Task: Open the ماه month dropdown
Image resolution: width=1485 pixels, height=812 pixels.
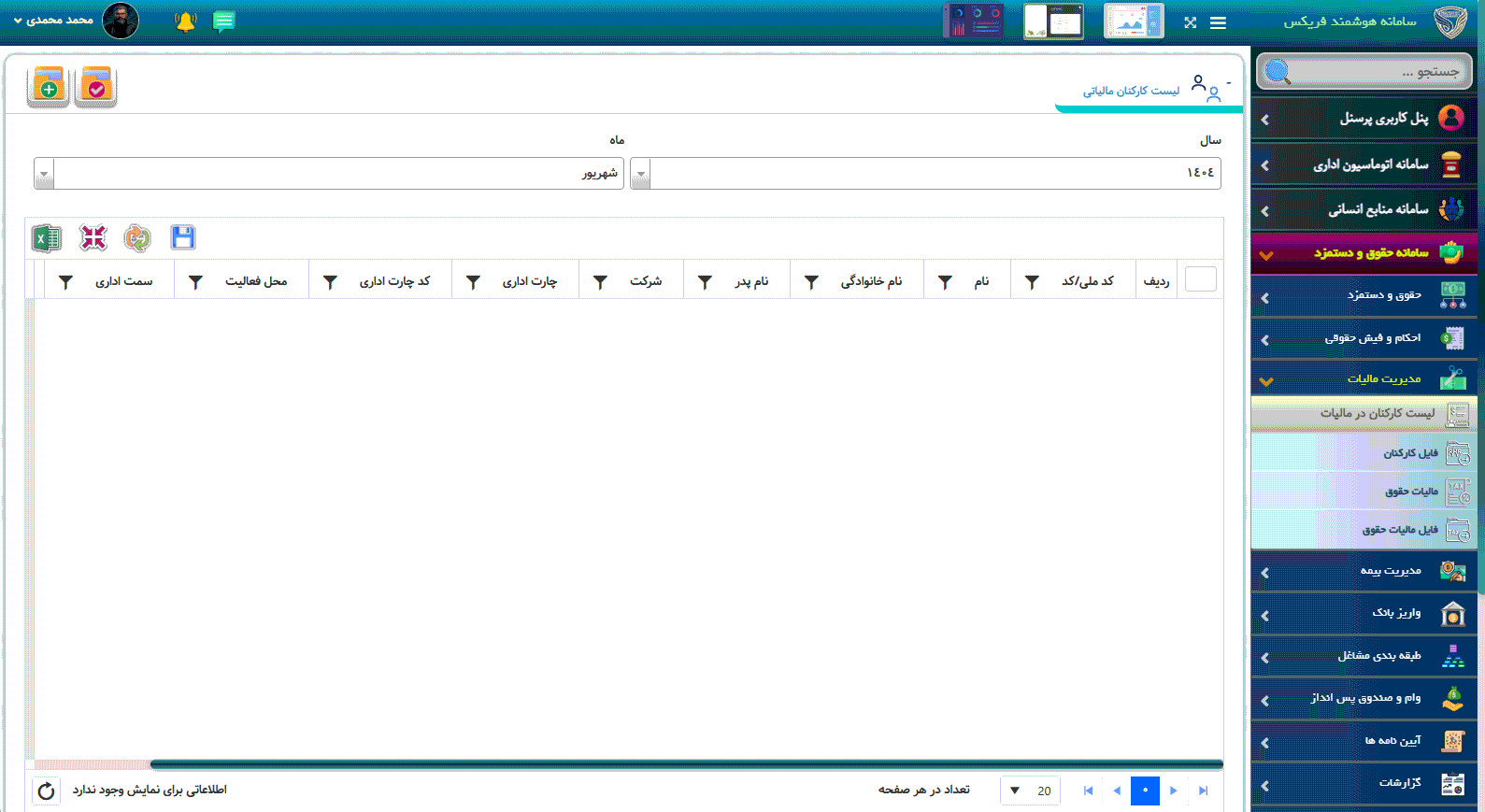Action: [x=44, y=174]
